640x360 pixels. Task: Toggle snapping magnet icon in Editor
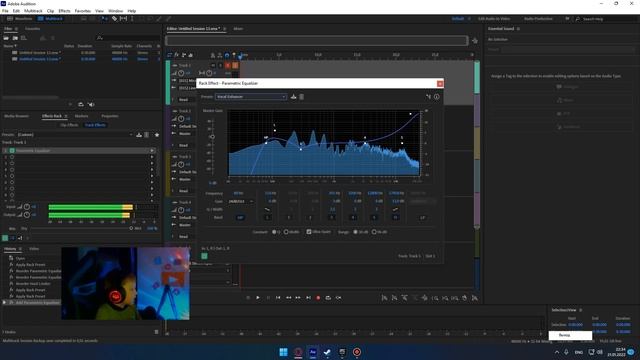[x=227, y=55]
